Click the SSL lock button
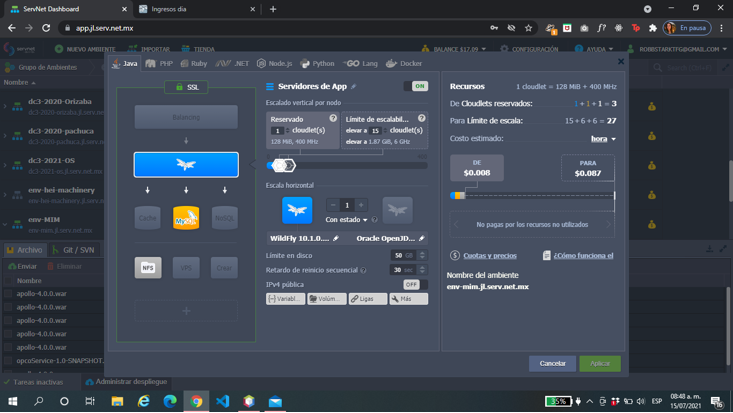This screenshot has width=733, height=413. pos(186,87)
